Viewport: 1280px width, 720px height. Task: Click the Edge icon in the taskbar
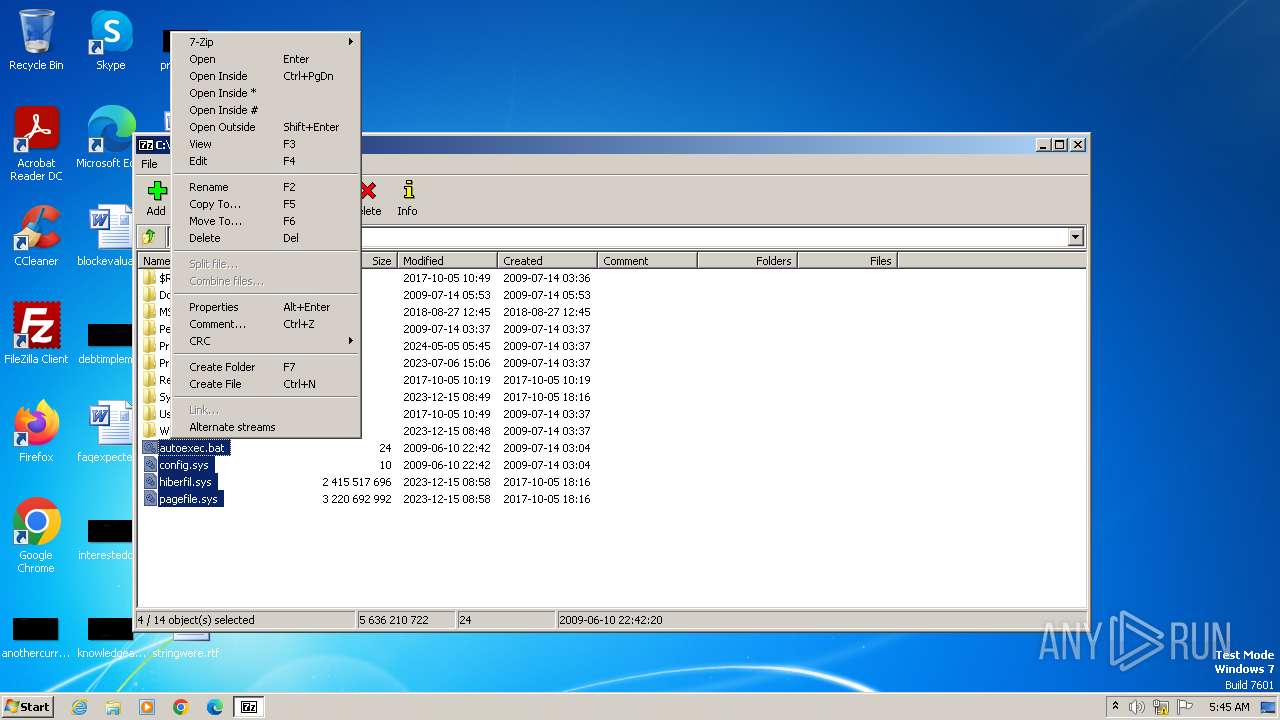[x=215, y=707]
